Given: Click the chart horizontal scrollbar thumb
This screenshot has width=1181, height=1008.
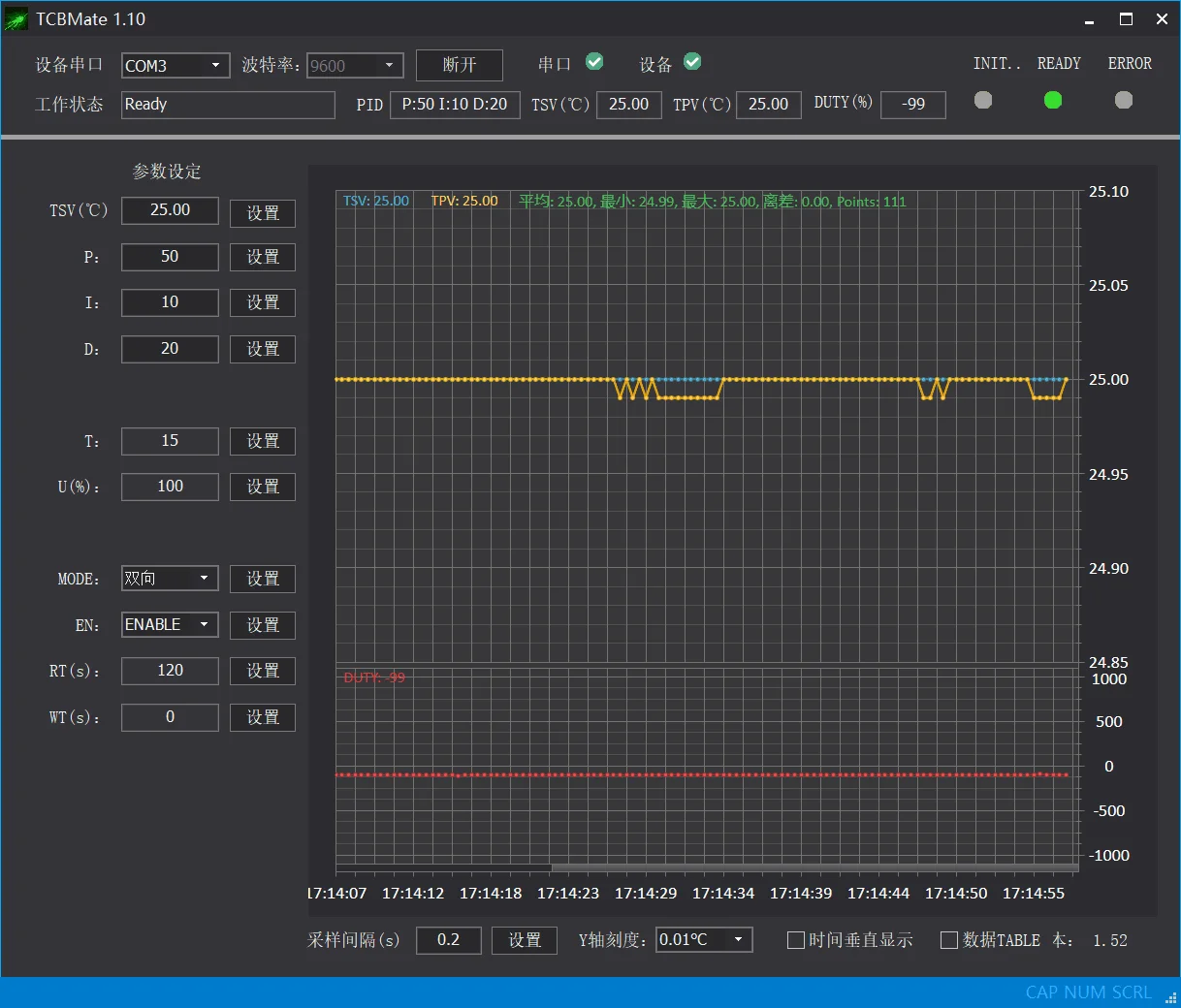Looking at the screenshot, I should (813, 867).
